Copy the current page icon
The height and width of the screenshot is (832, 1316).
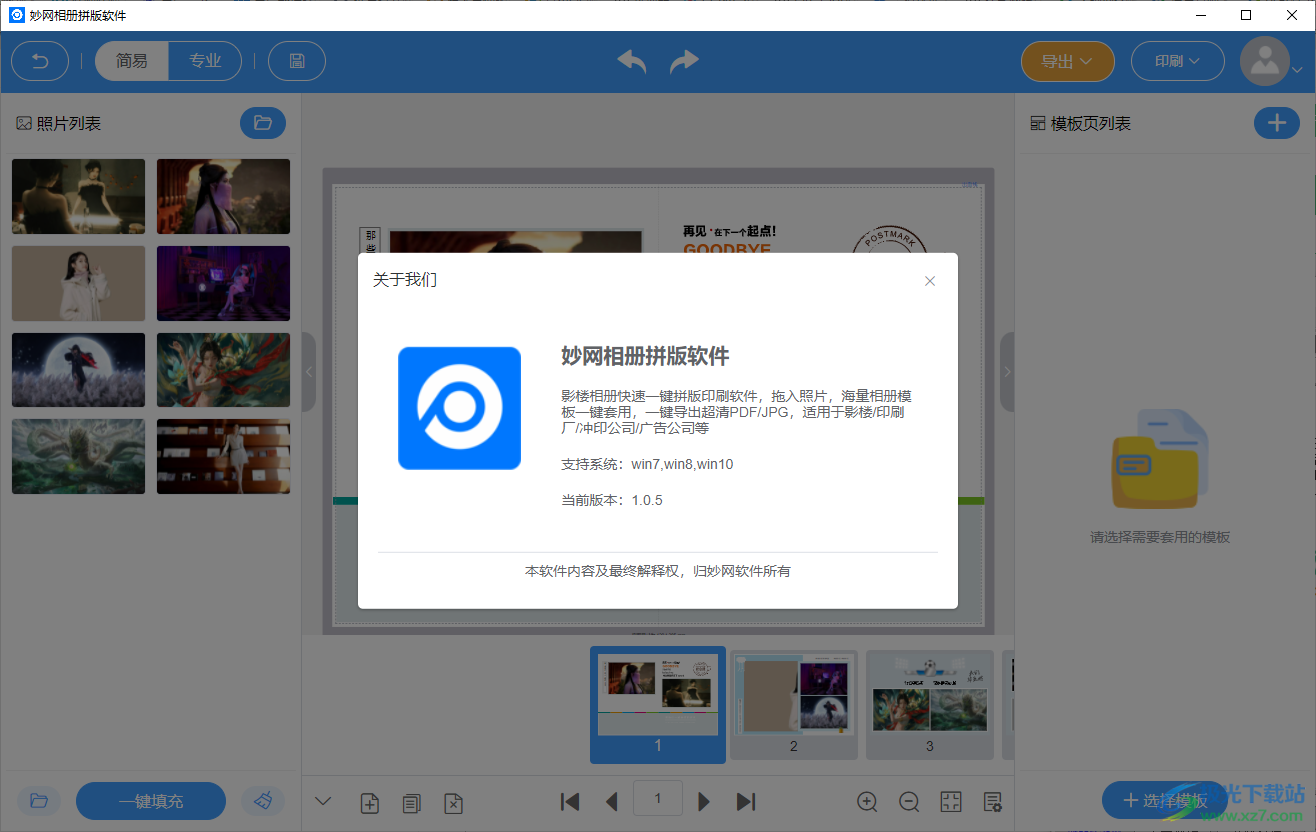(411, 802)
